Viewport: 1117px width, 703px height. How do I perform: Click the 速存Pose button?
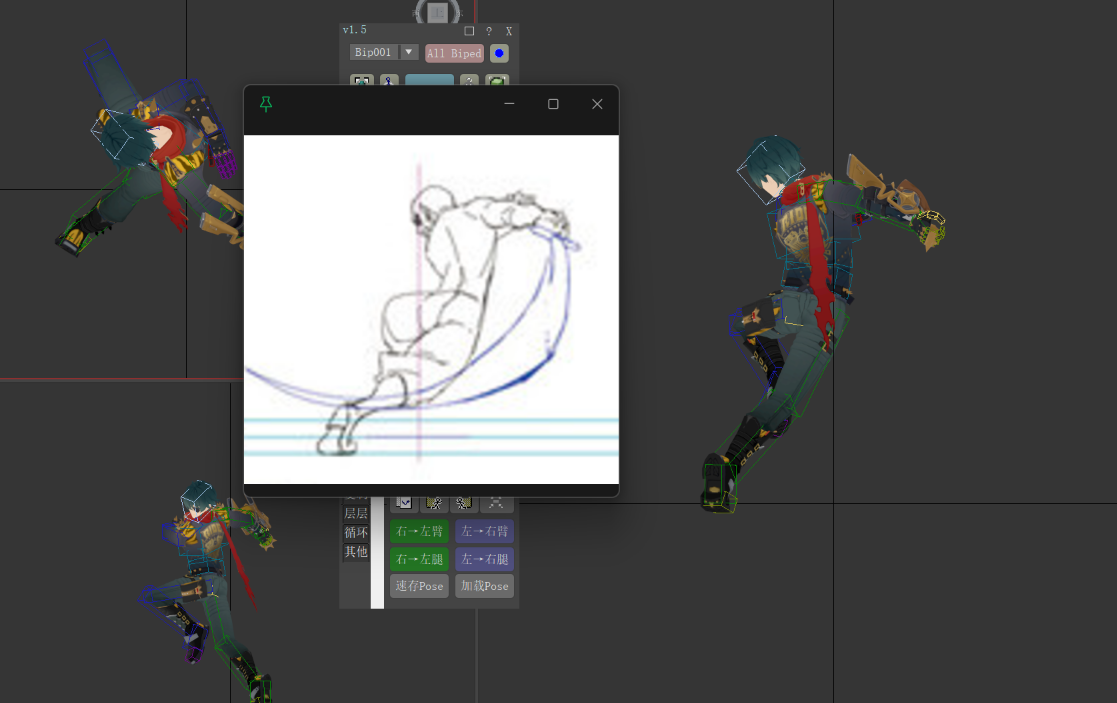click(x=420, y=586)
